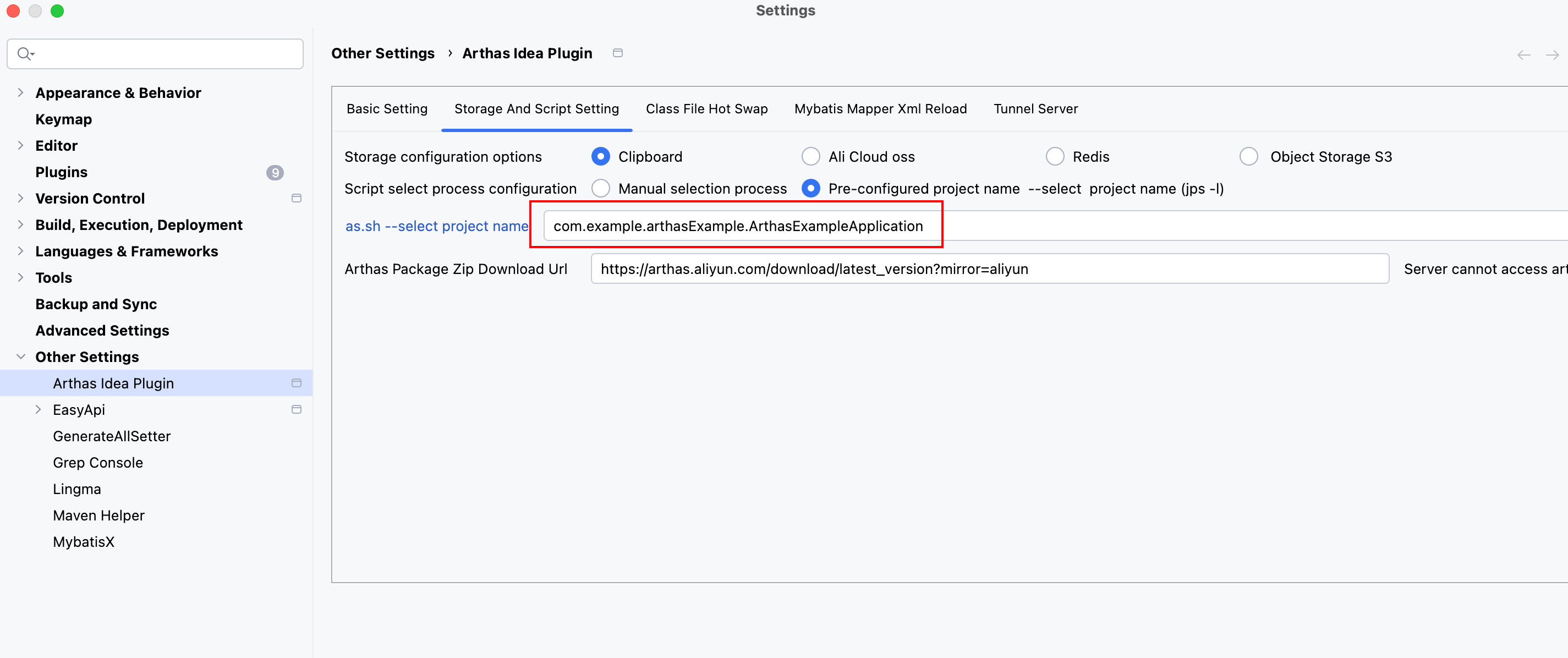Expand the EasyApi tree item
This screenshot has height=658, width=1568.
click(x=39, y=409)
